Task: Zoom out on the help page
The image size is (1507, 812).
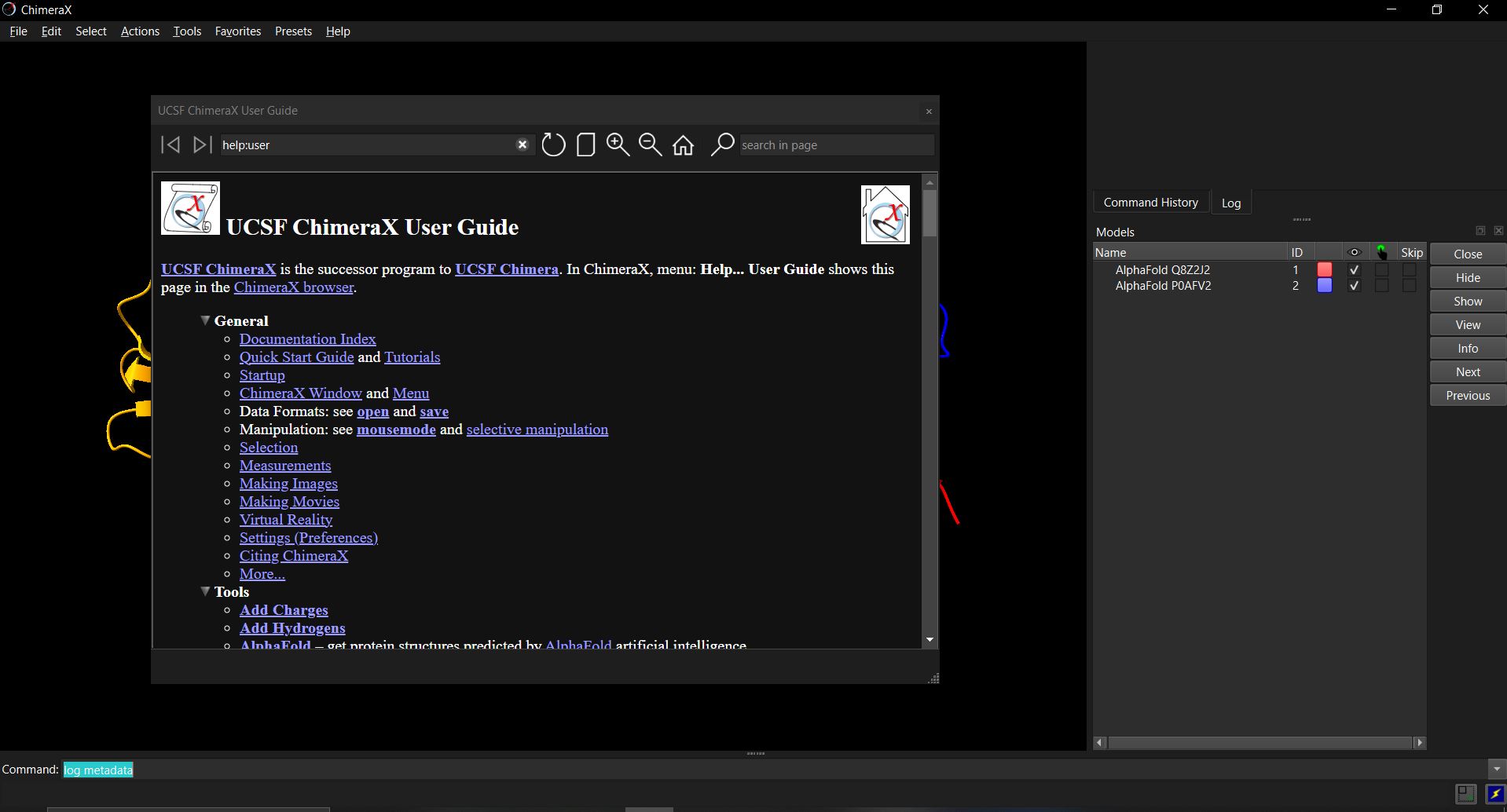Action: [650, 144]
